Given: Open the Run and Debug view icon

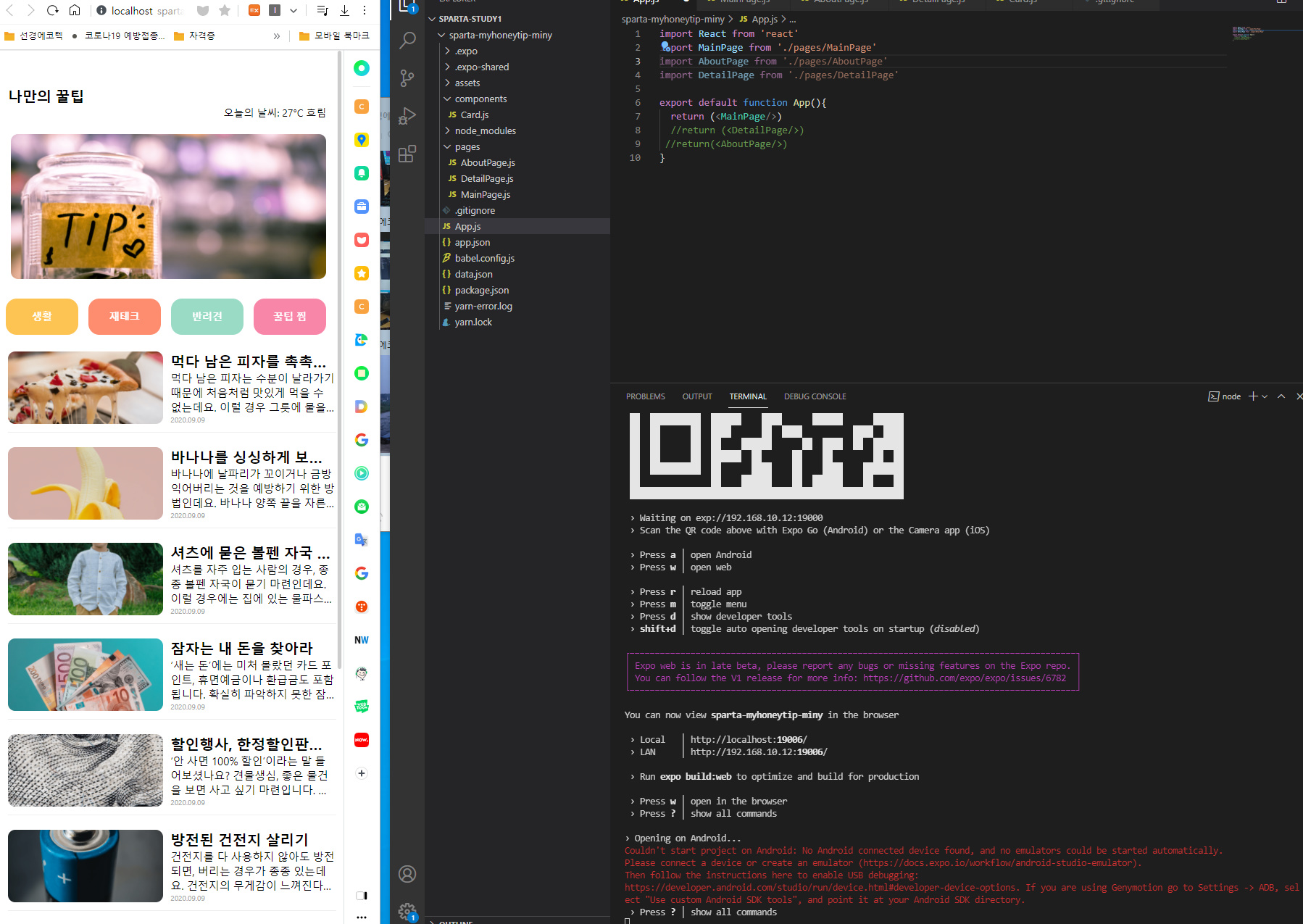Looking at the screenshot, I should [407, 116].
